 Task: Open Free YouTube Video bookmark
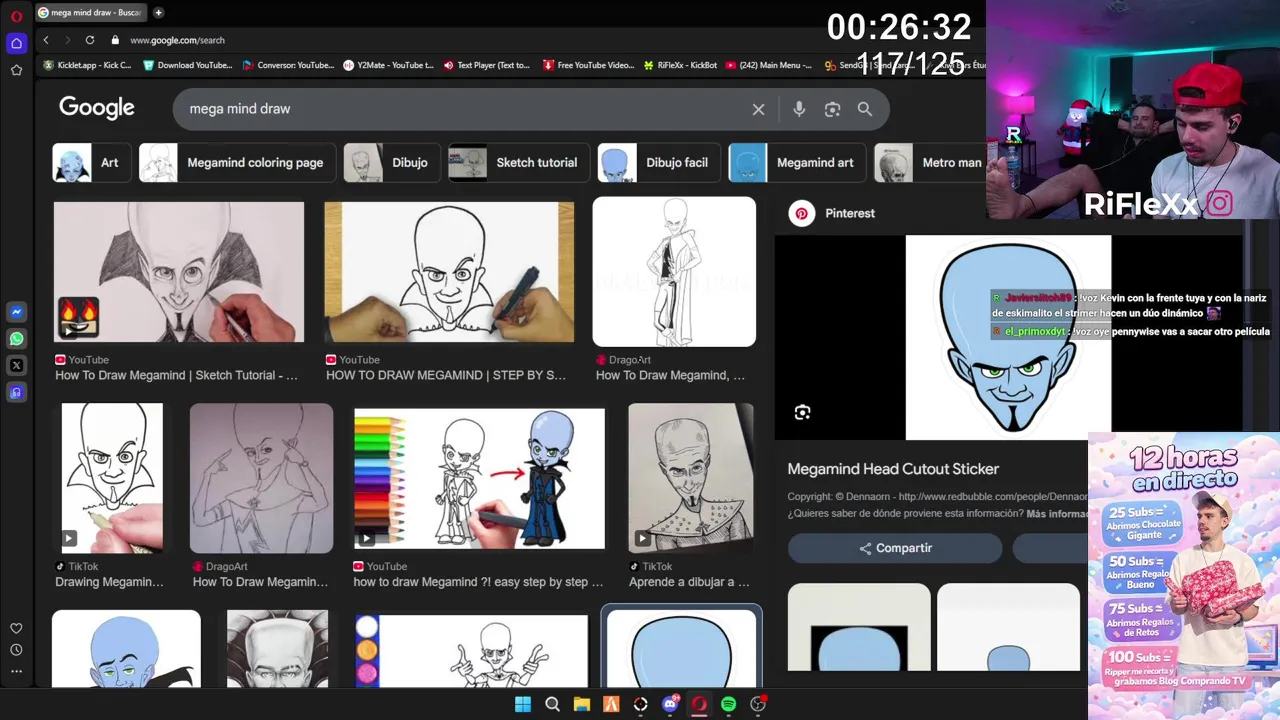pyautogui.click(x=588, y=65)
